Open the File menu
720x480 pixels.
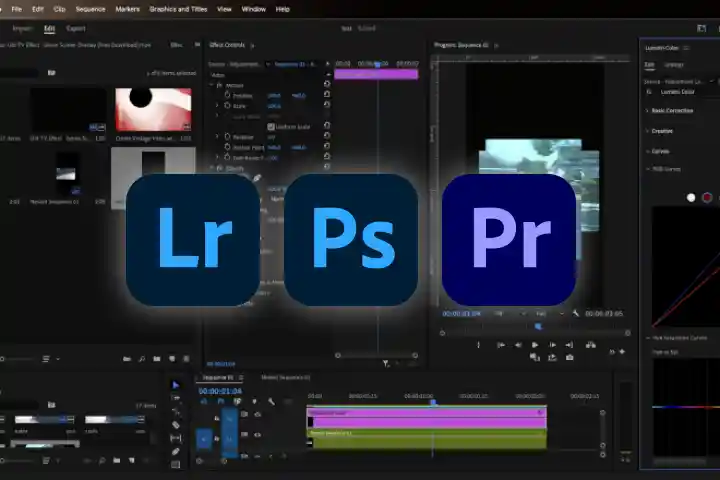click(x=17, y=9)
